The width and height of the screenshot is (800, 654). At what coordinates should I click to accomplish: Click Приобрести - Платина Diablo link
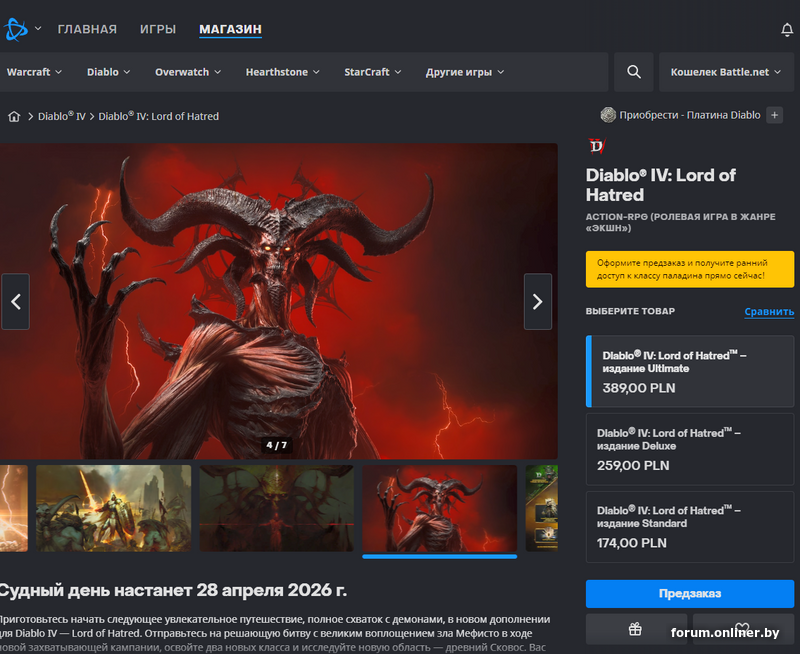coord(689,115)
